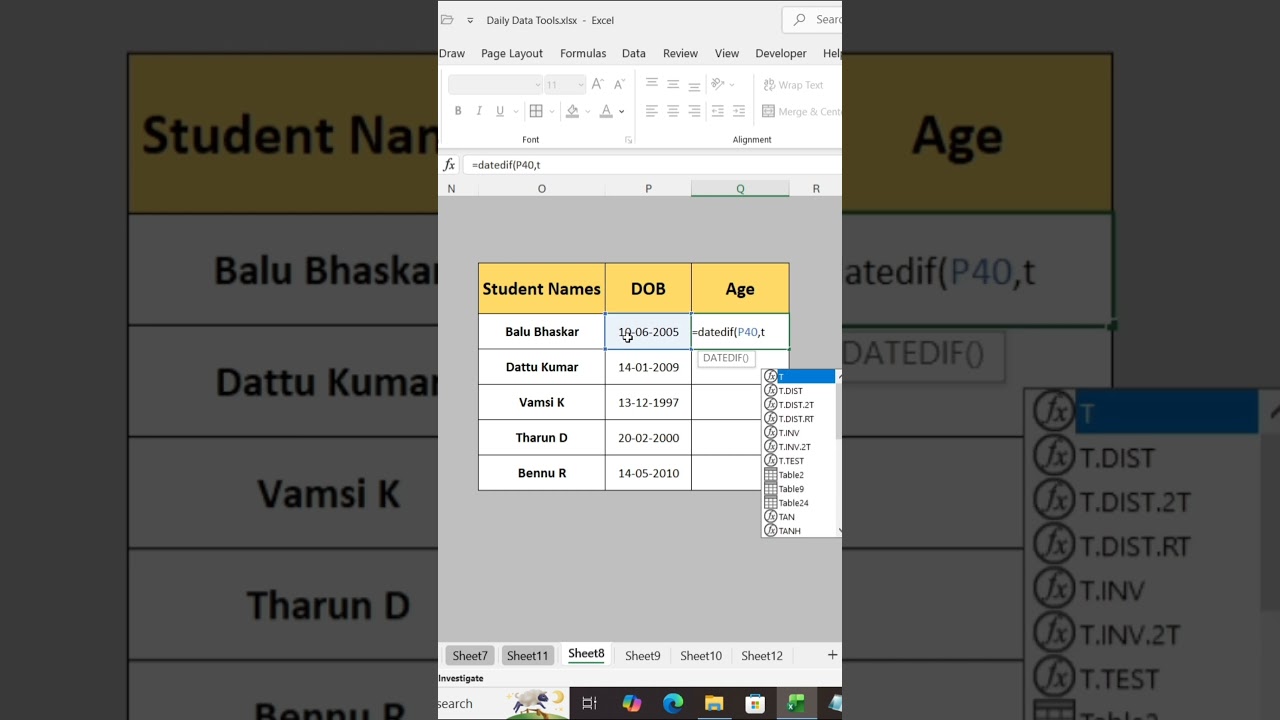Select T.DIST from the autocomplete list
This screenshot has height=720, width=1280.
click(799, 391)
